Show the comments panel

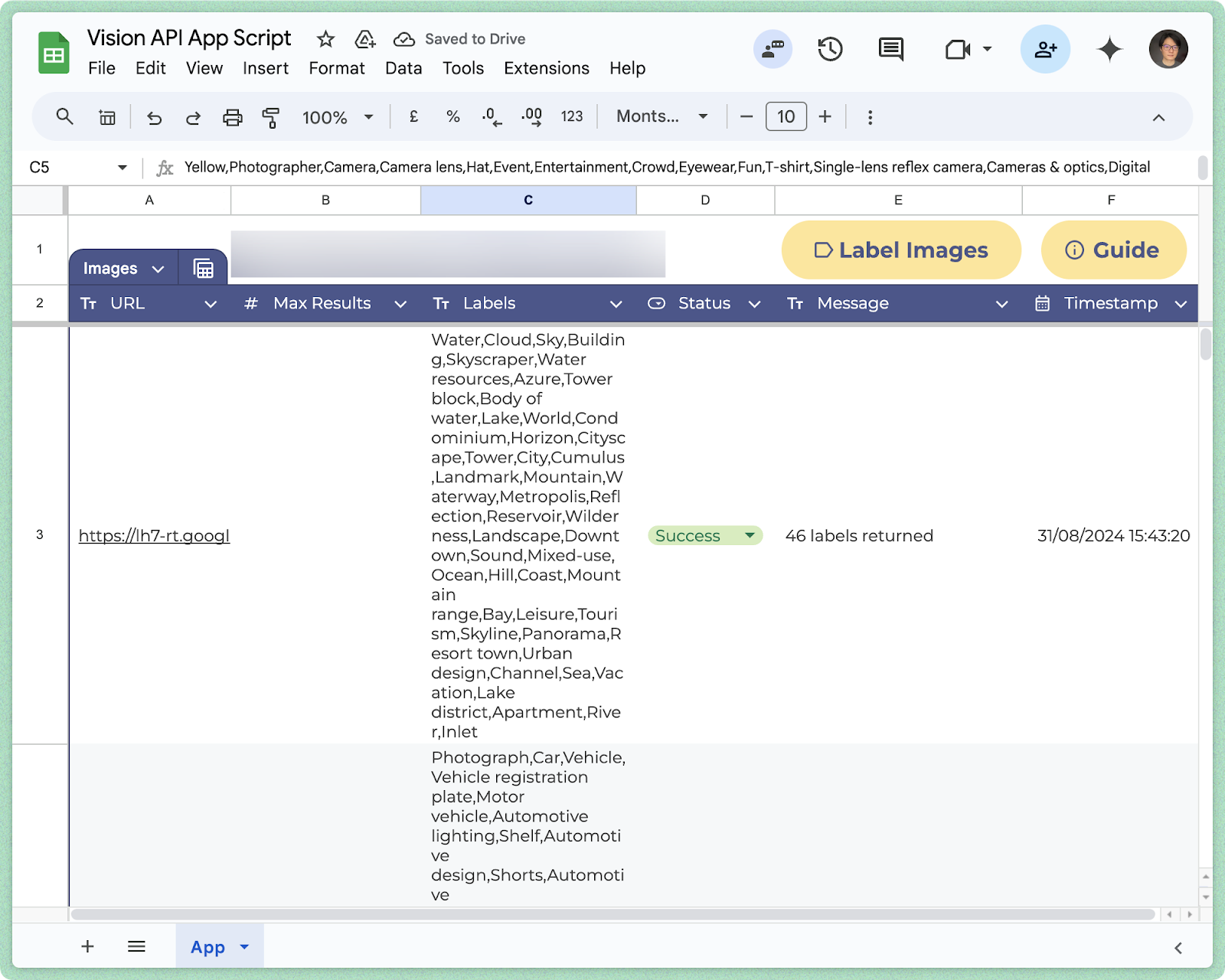click(890, 50)
